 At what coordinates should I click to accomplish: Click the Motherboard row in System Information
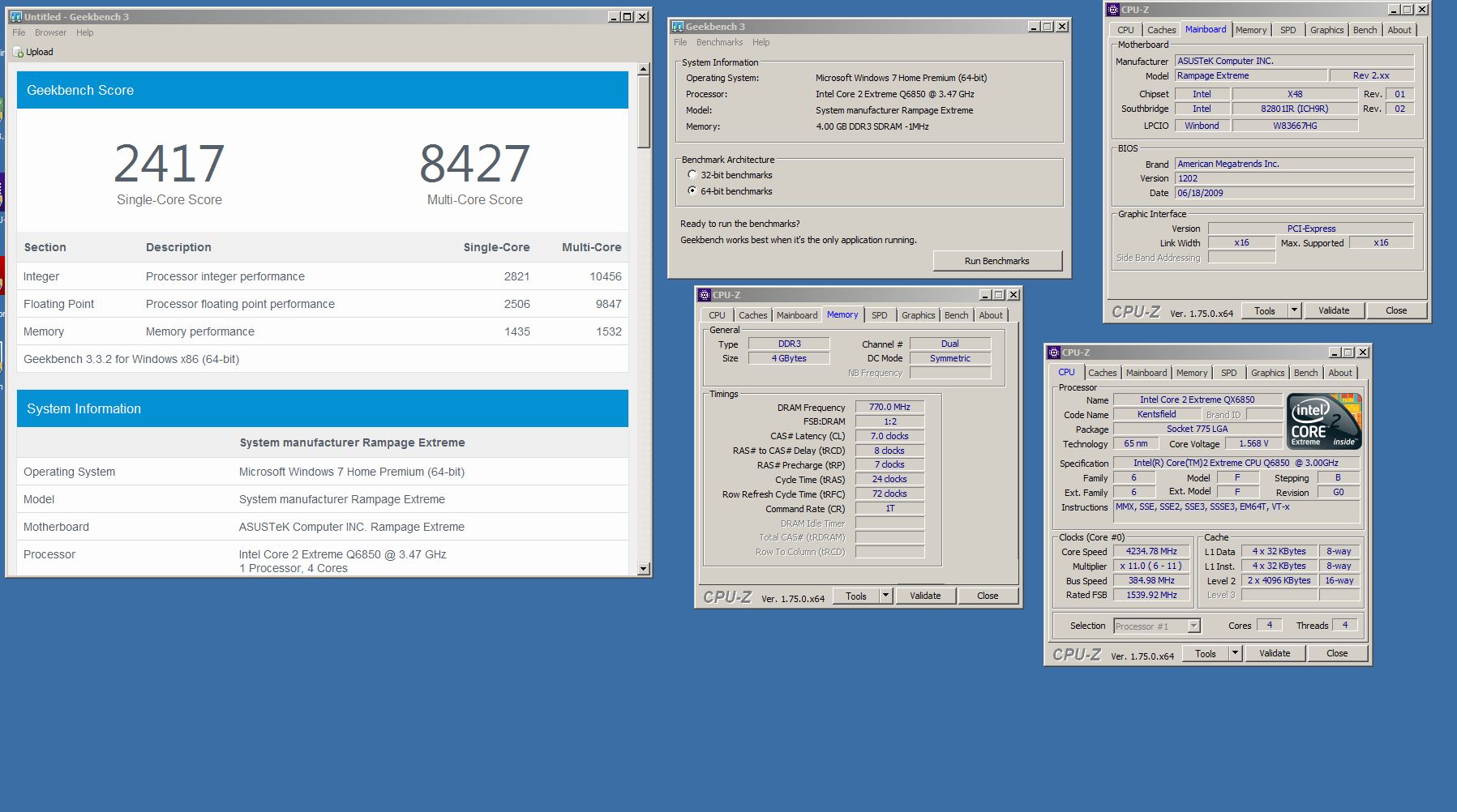point(323,527)
